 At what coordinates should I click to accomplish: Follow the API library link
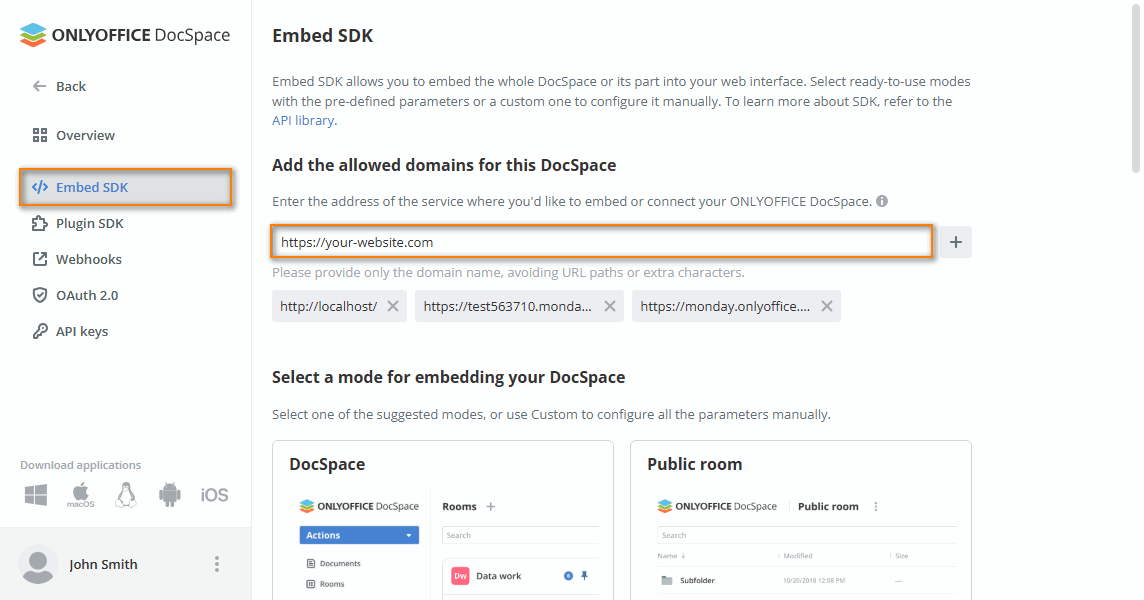(303, 120)
